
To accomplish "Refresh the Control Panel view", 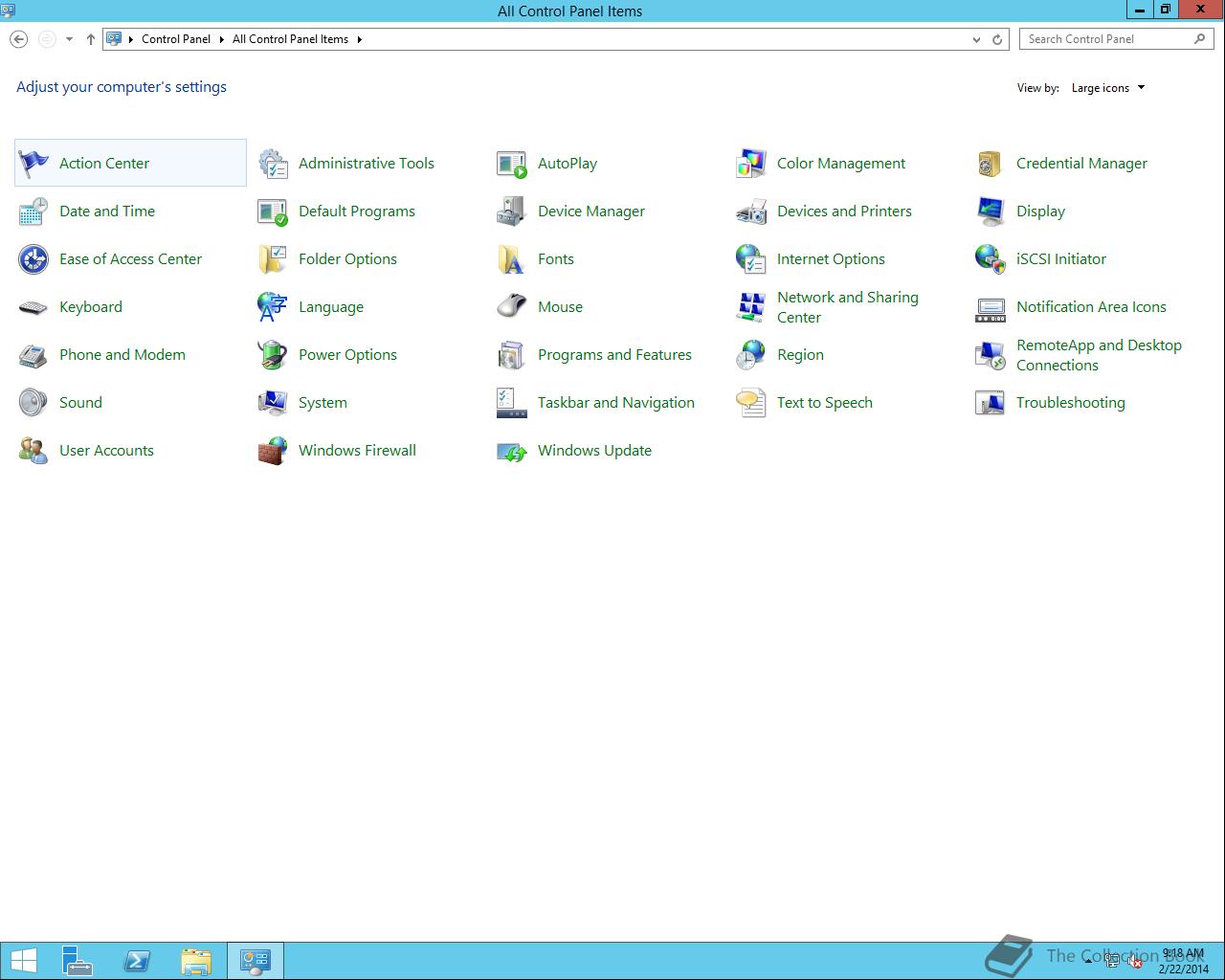I will (x=997, y=39).
